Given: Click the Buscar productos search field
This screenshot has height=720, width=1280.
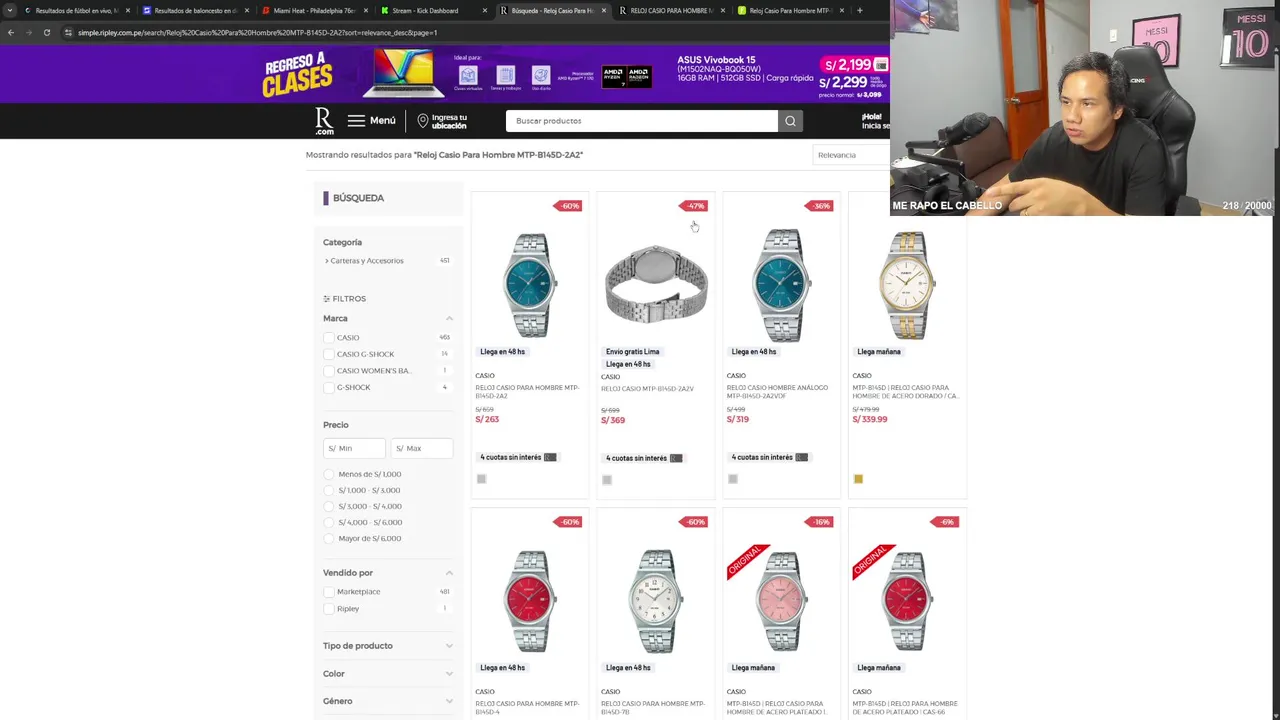Looking at the screenshot, I should [641, 121].
